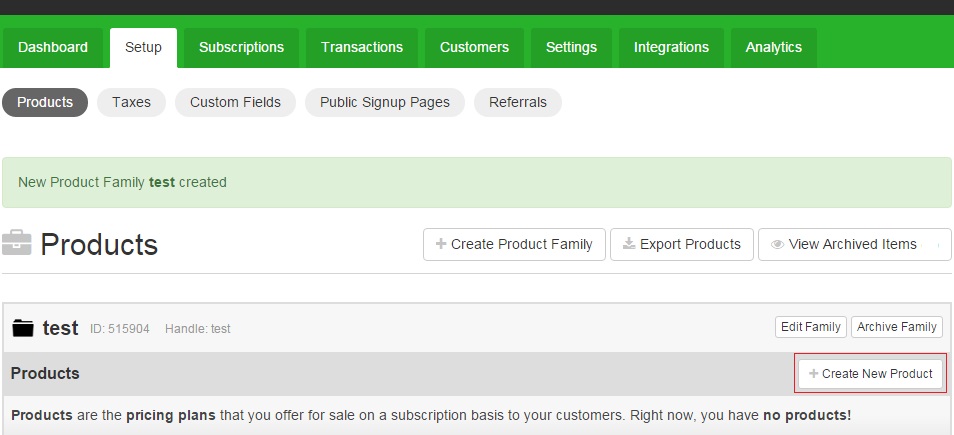The width and height of the screenshot is (954, 435).
Task: Go to Public Signup Pages
Action: (x=385, y=102)
